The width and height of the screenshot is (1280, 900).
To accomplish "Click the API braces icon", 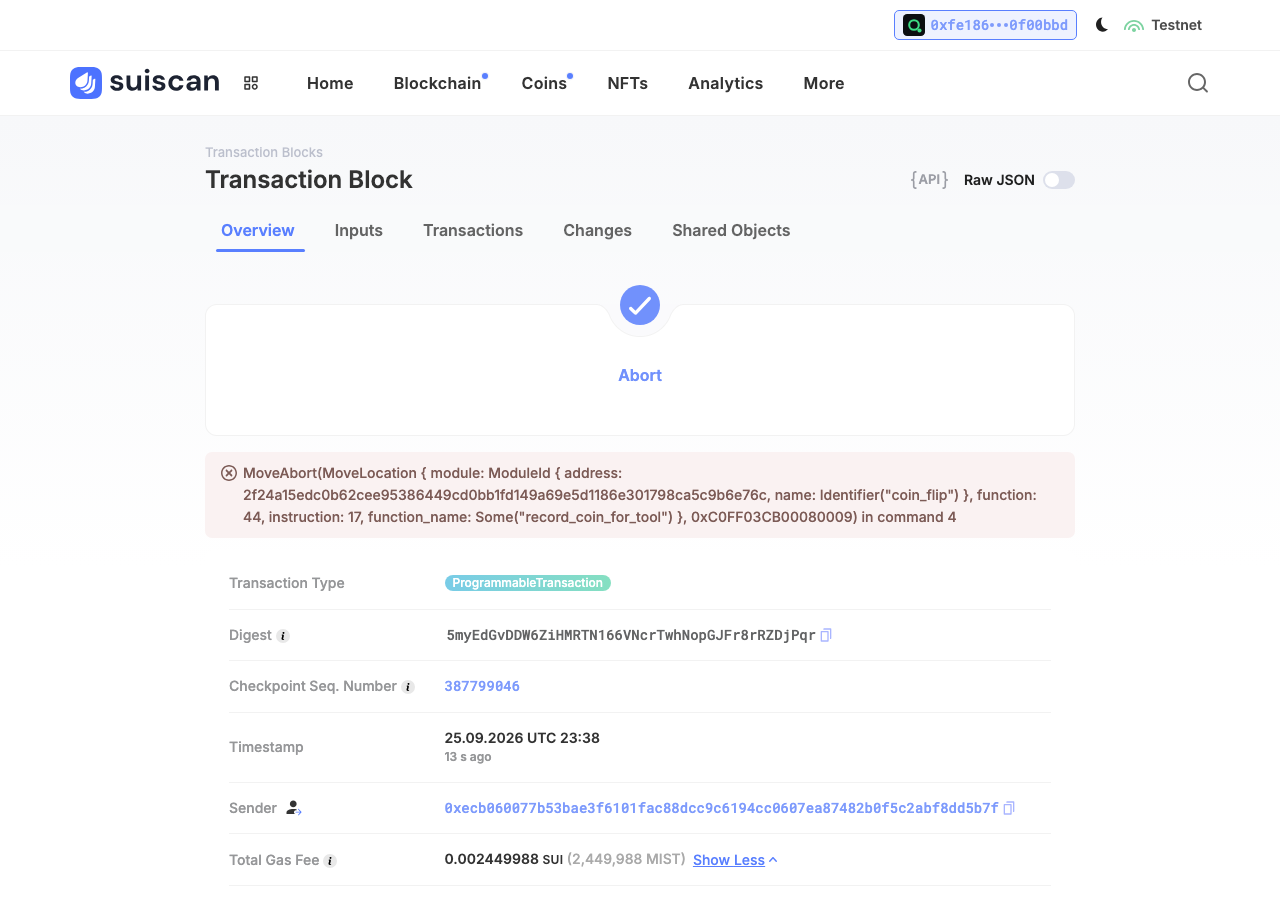I will [x=929, y=180].
